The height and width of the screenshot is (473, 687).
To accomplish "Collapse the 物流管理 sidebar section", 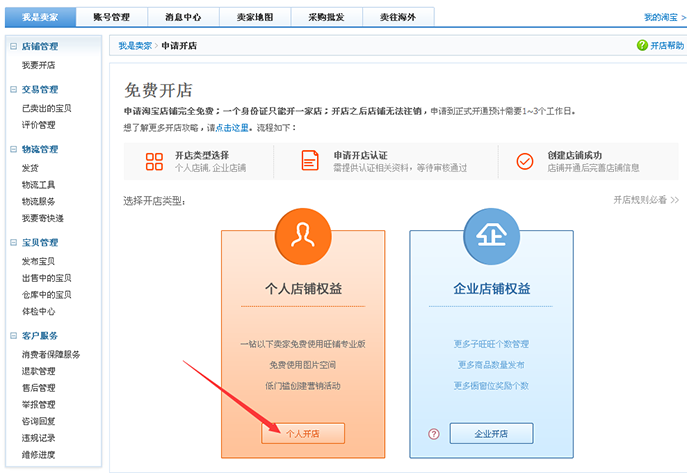I will (x=14, y=149).
